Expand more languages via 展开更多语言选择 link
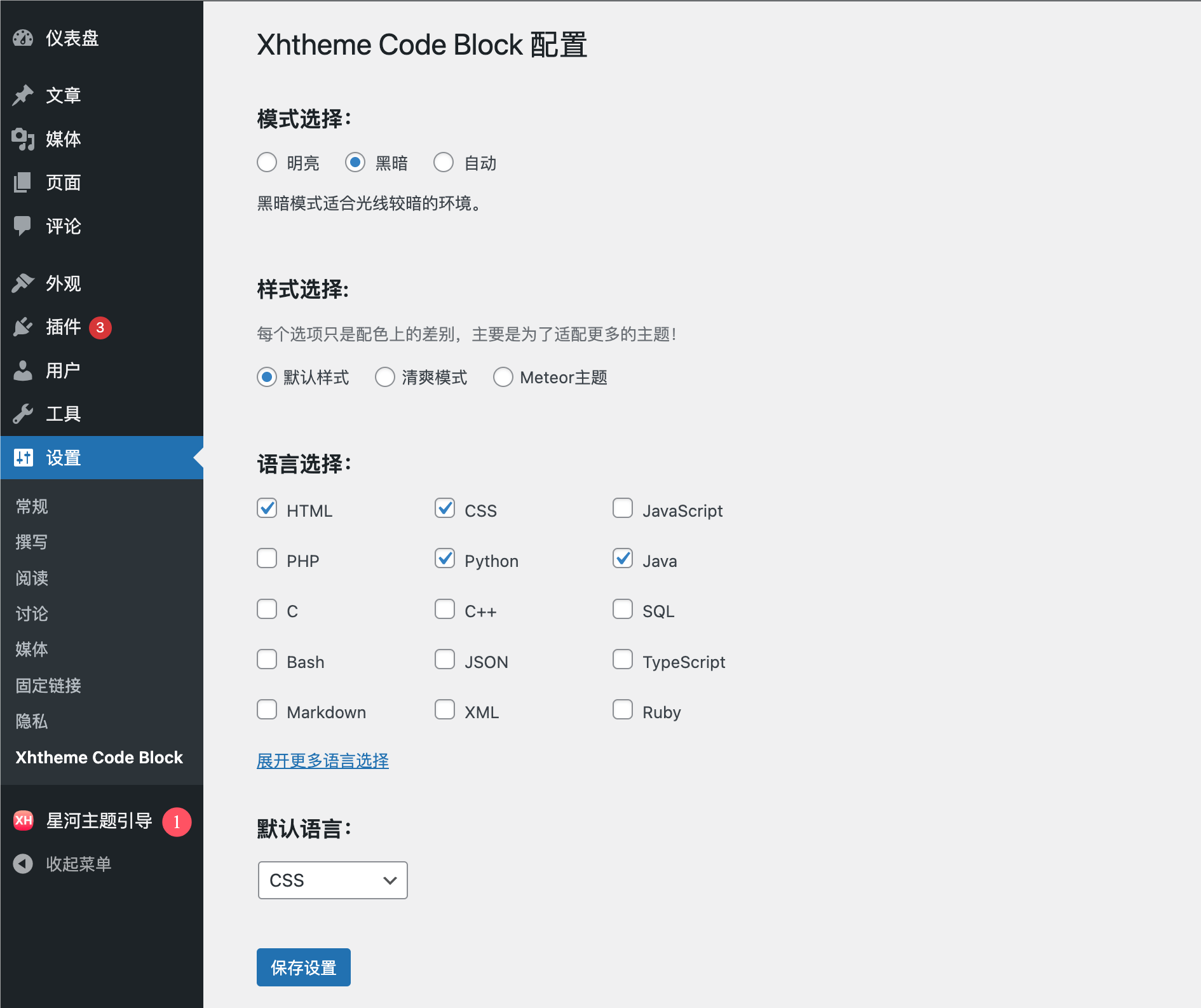1201x1008 pixels. 323,761
